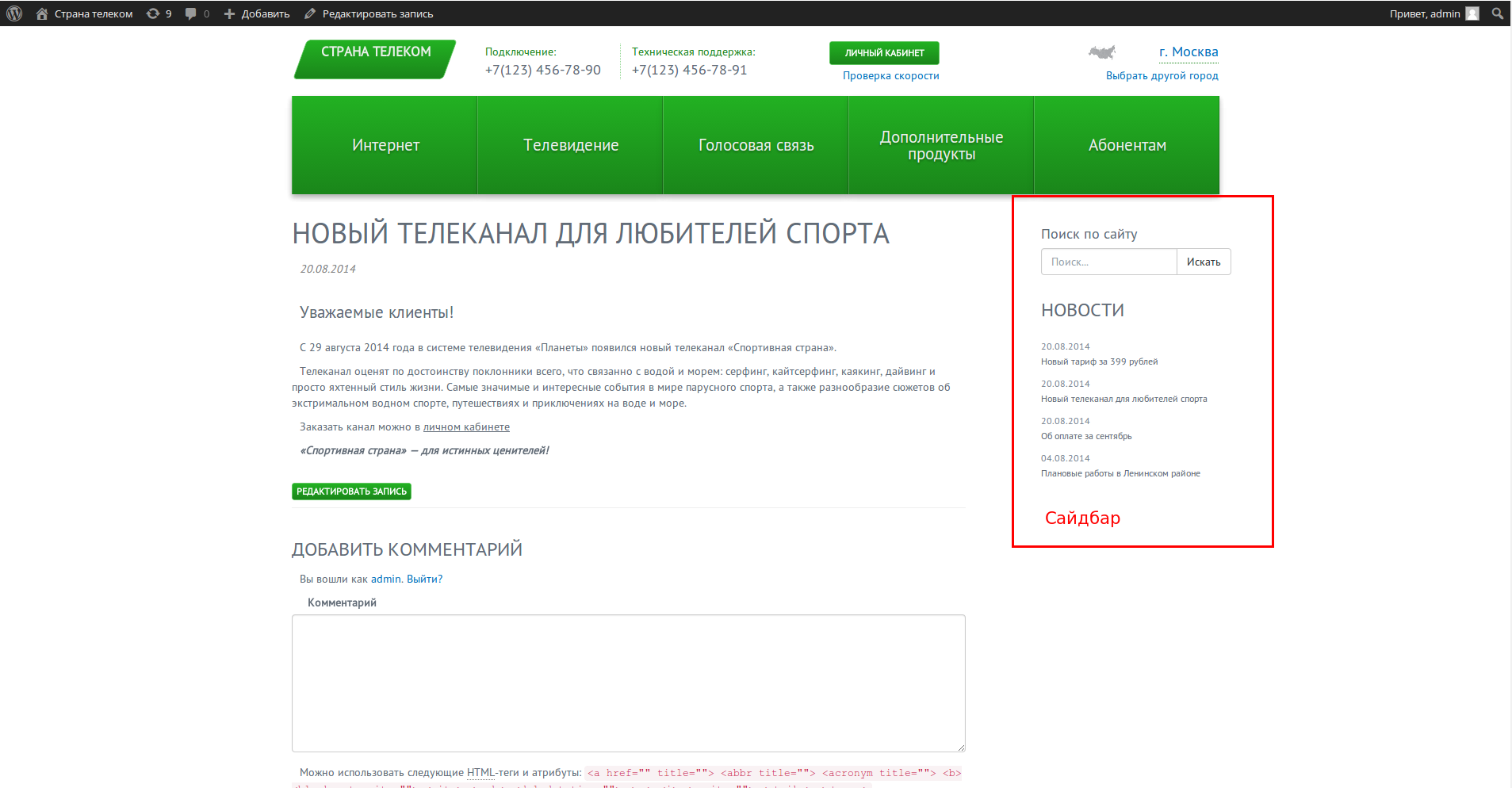Follow the Проверка скорости link
The image size is (1512, 788).
click(890, 76)
